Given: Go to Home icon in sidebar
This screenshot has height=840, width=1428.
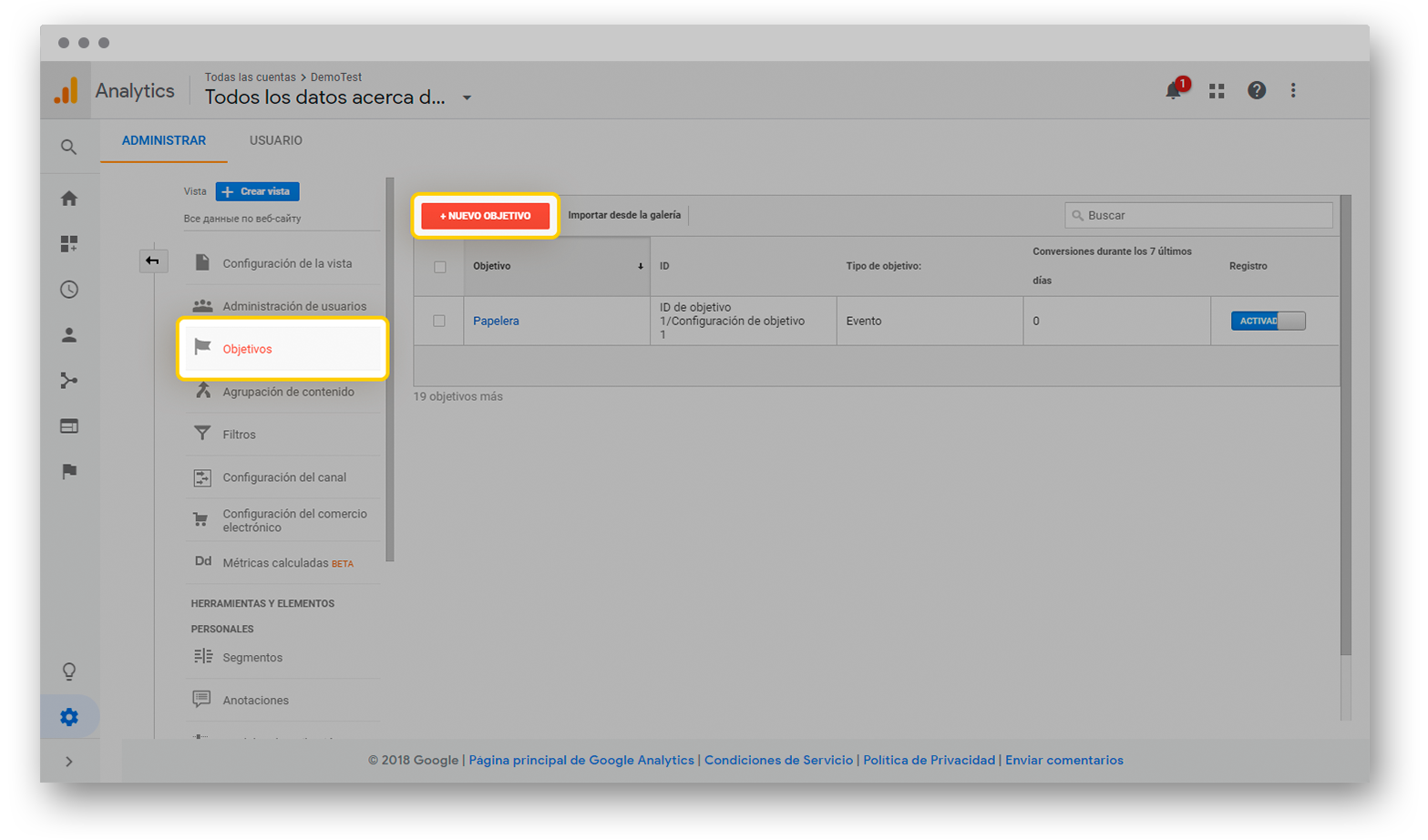Looking at the screenshot, I should click(x=69, y=199).
